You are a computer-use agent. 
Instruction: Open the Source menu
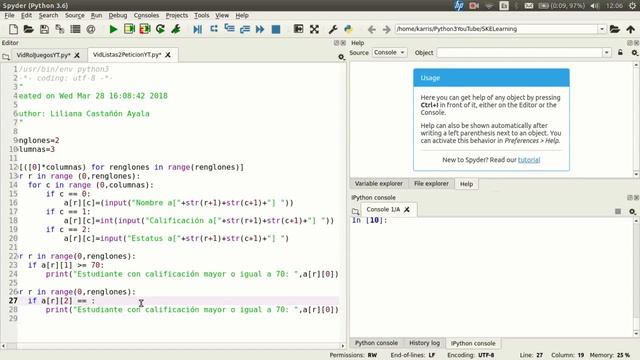point(75,15)
